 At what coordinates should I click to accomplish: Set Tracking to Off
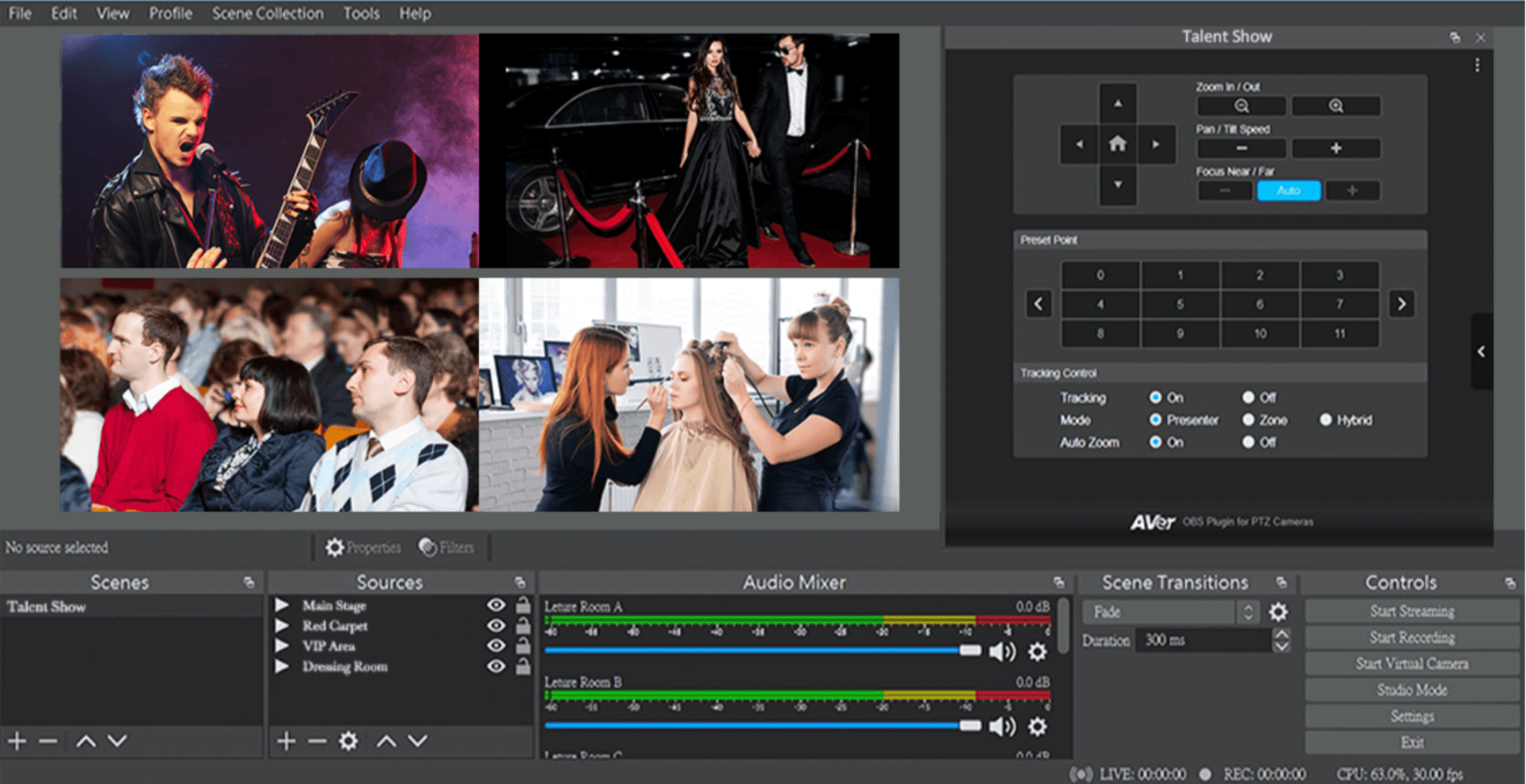[x=1249, y=397]
